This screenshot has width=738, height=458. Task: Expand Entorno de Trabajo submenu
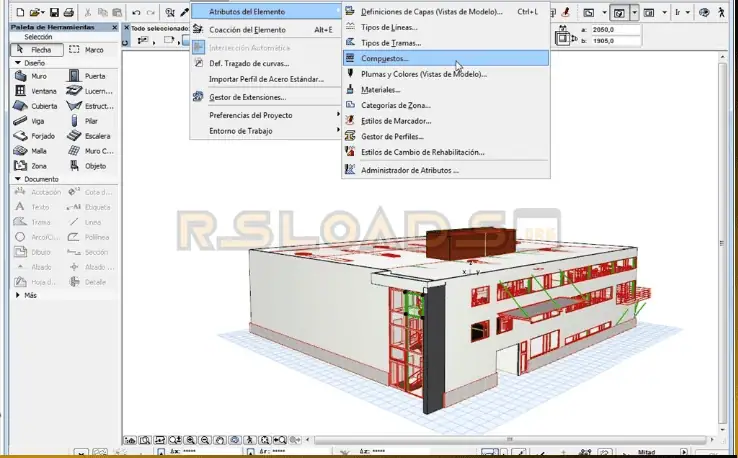(x=266, y=131)
